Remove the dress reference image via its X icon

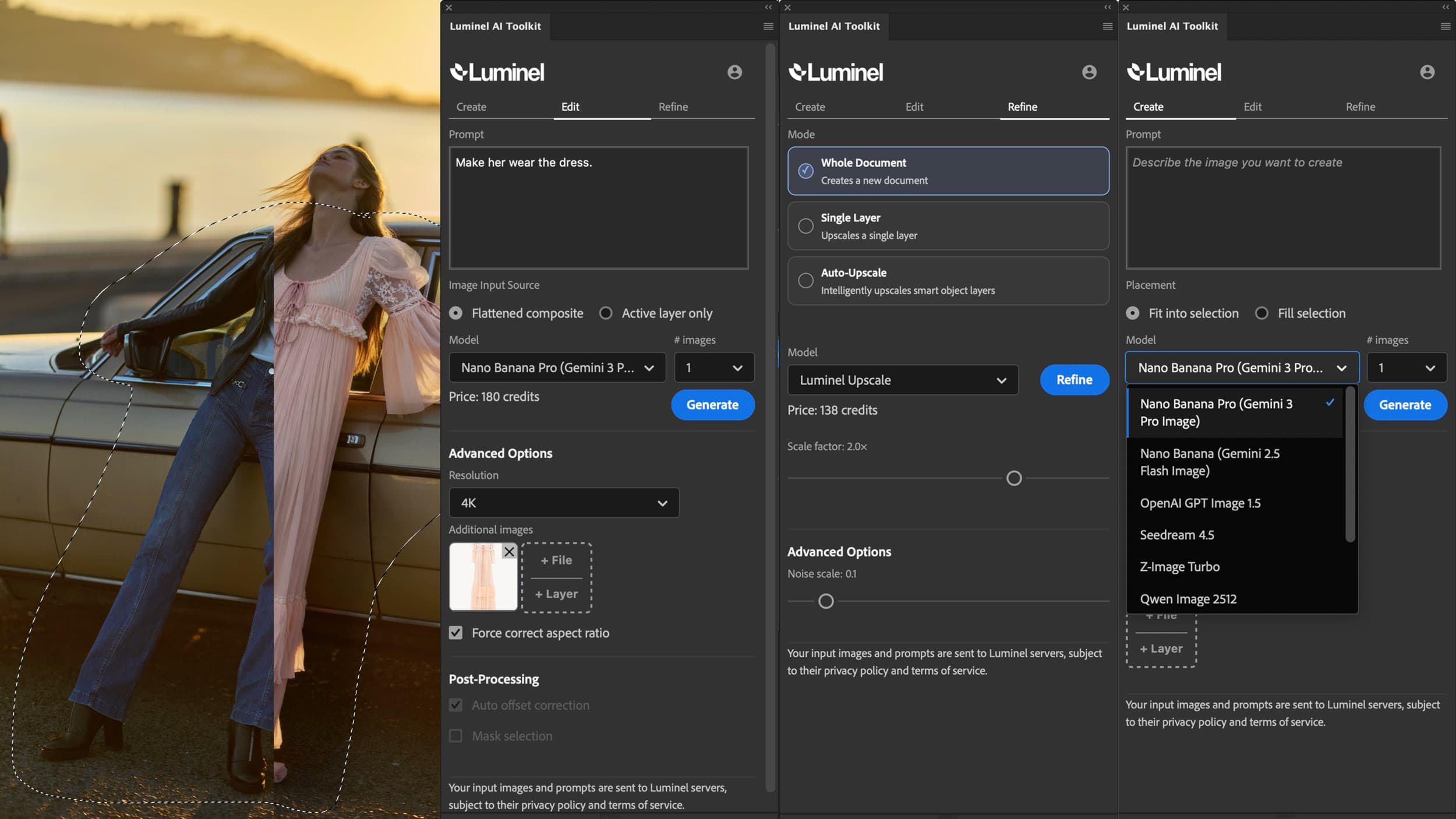coord(509,551)
